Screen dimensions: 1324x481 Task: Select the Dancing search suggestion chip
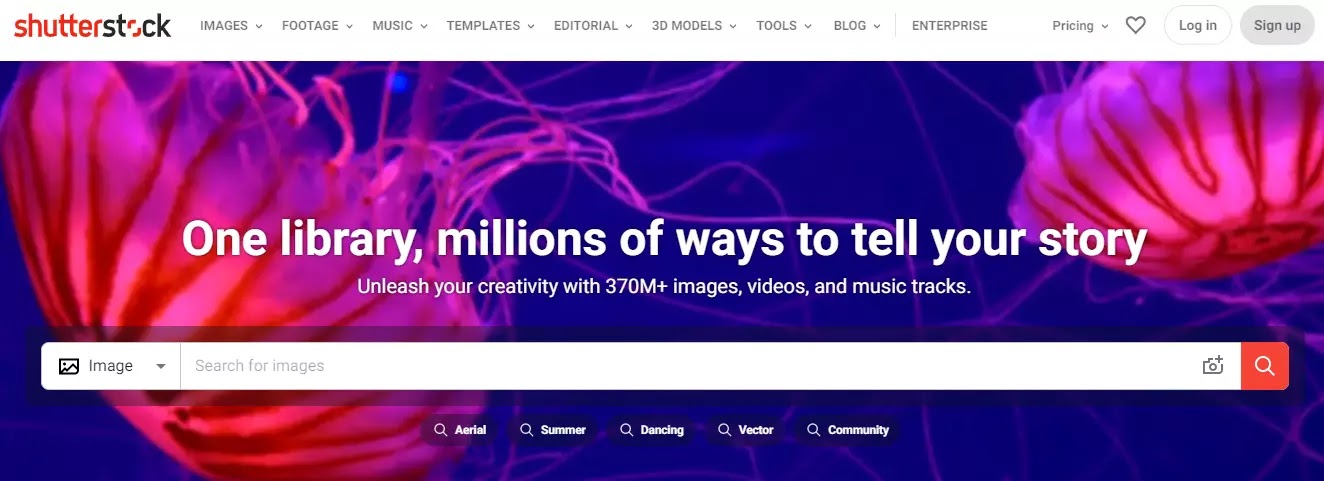[652, 430]
